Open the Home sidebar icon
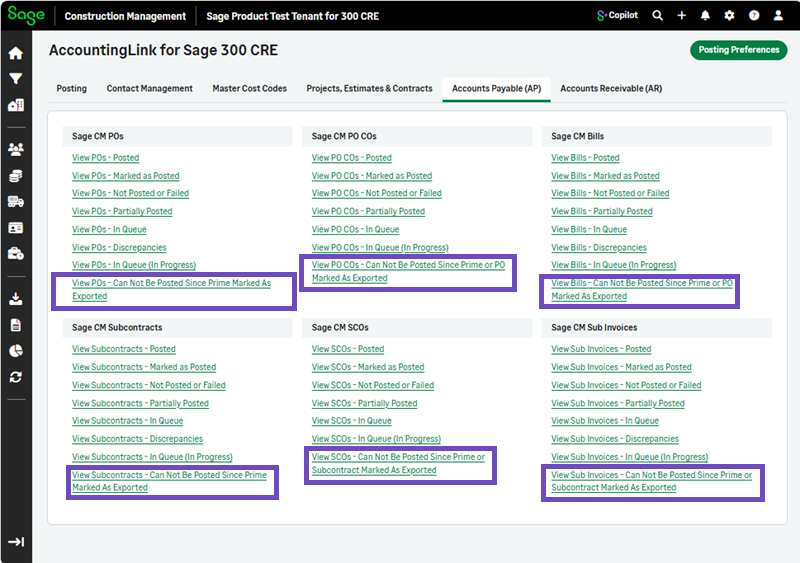Image resolution: width=800 pixels, height=563 pixels. pyautogui.click(x=16, y=53)
